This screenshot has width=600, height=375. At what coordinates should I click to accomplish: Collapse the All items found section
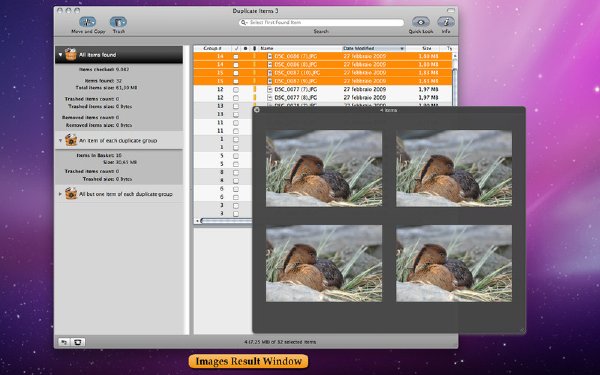[60, 55]
